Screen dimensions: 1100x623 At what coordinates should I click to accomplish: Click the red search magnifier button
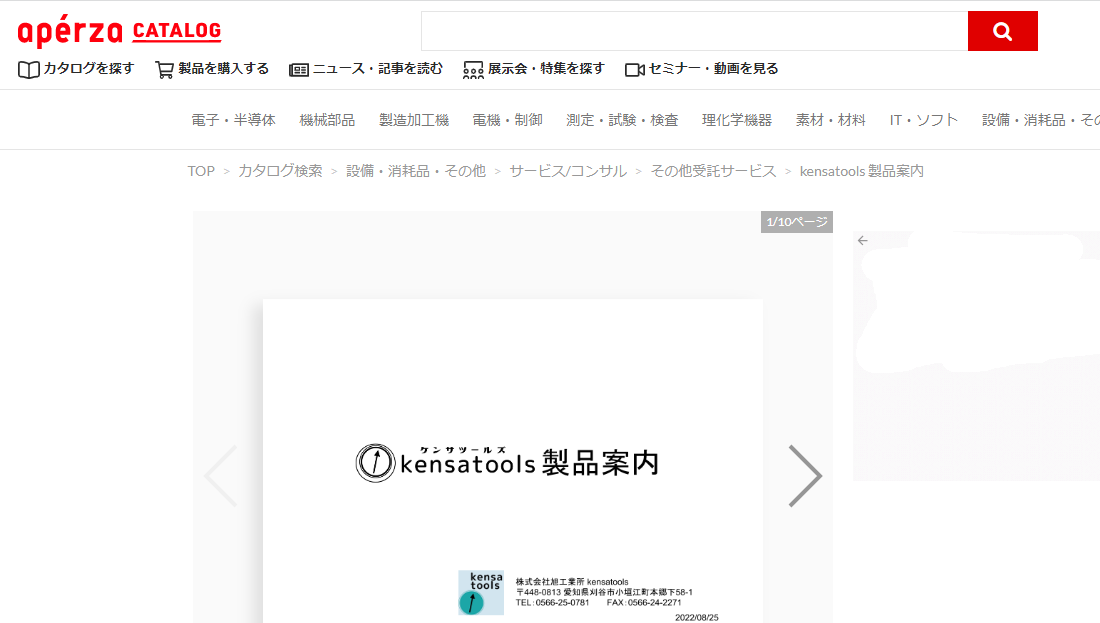pyautogui.click(x=1002, y=31)
